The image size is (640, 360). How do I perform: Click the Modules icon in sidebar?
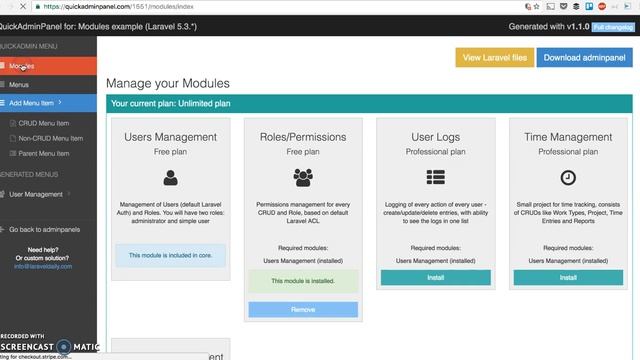(2, 66)
